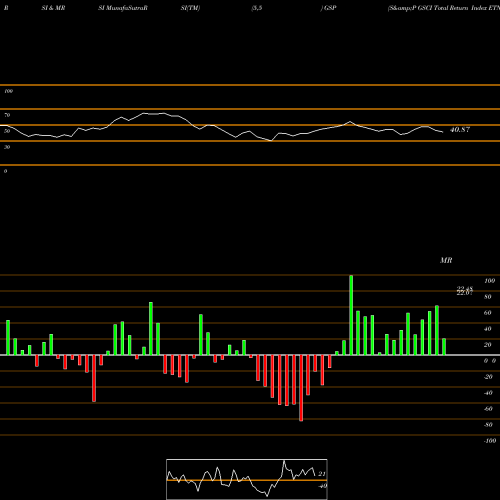Click the deepest red MR histogram bar
The image size is (500, 500).
(x=301, y=388)
